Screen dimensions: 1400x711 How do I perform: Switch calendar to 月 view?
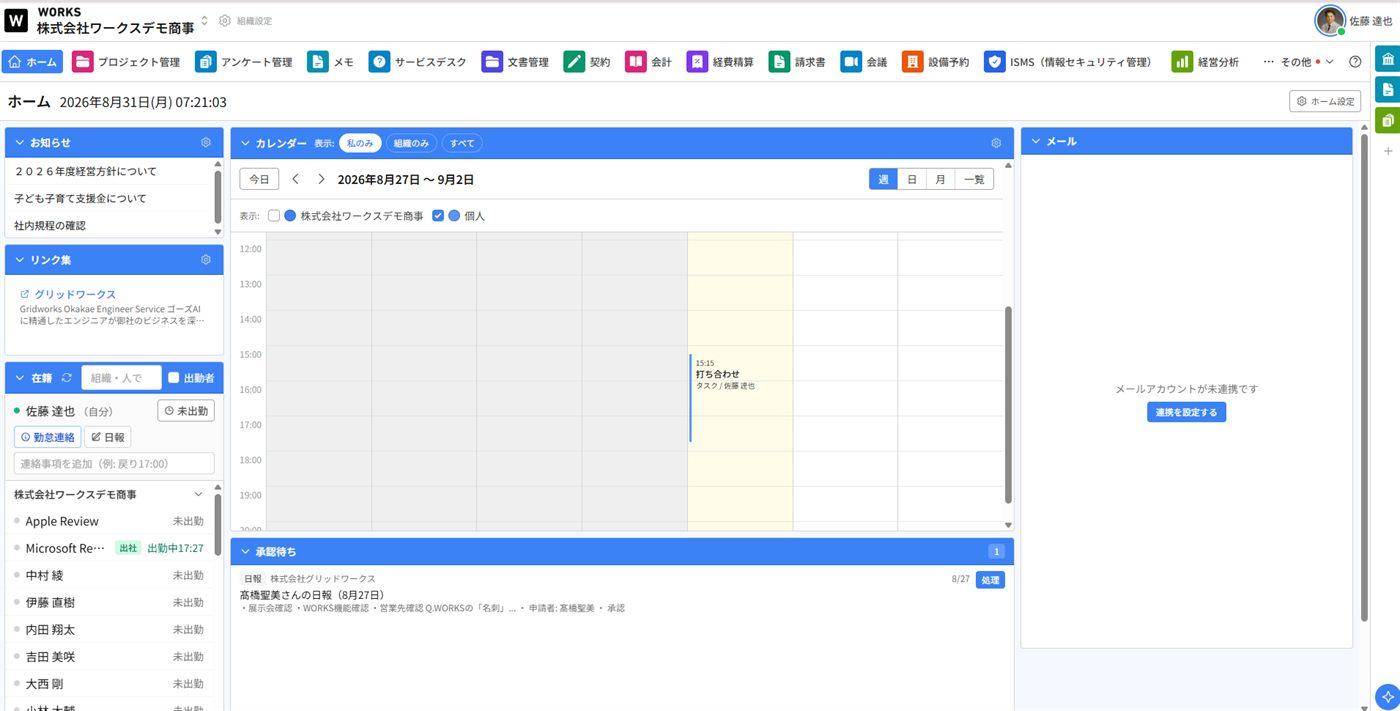tap(940, 179)
